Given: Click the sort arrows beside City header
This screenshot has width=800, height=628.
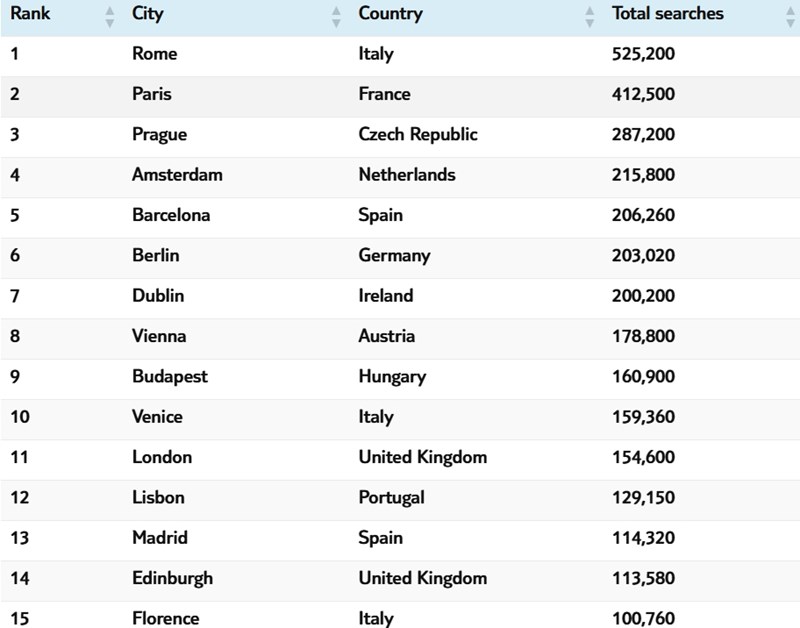Looking at the screenshot, I should [336, 16].
